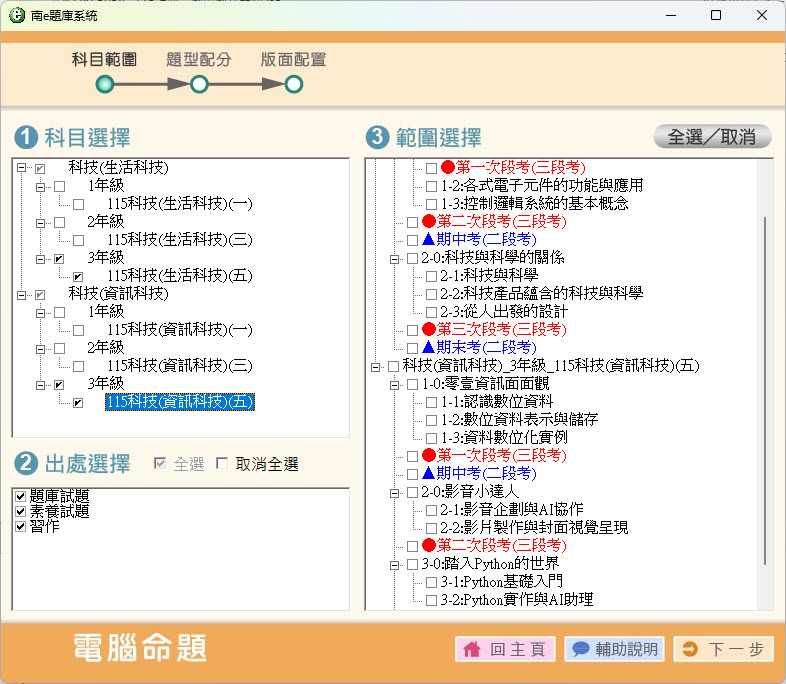Select 115科技(資訊科技)(三) tree item
This screenshot has height=684, width=786.
coord(180,366)
